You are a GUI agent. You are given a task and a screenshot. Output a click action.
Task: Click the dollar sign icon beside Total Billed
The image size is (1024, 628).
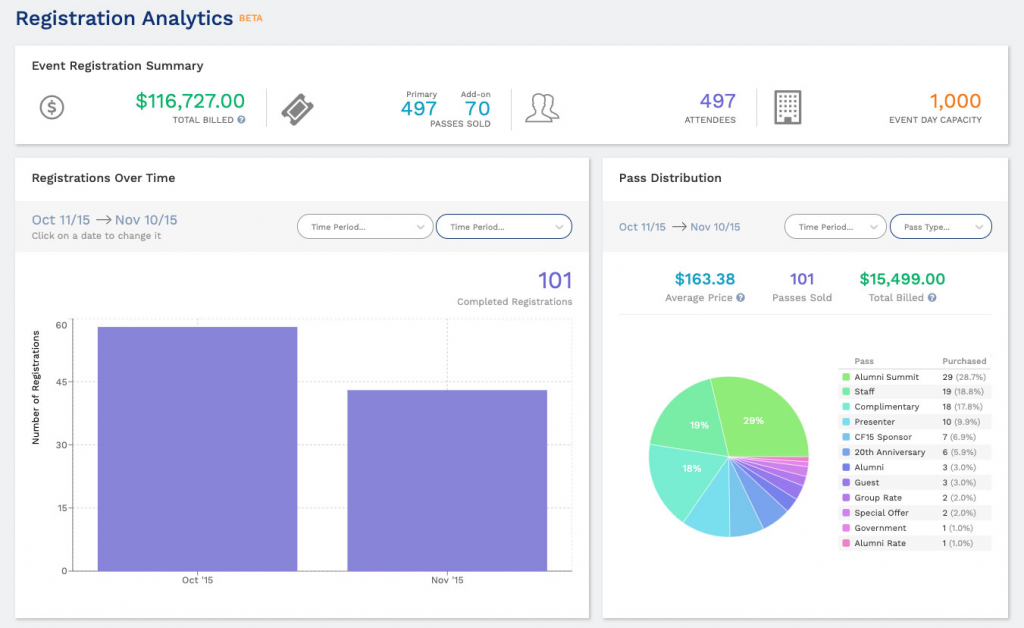coord(52,107)
